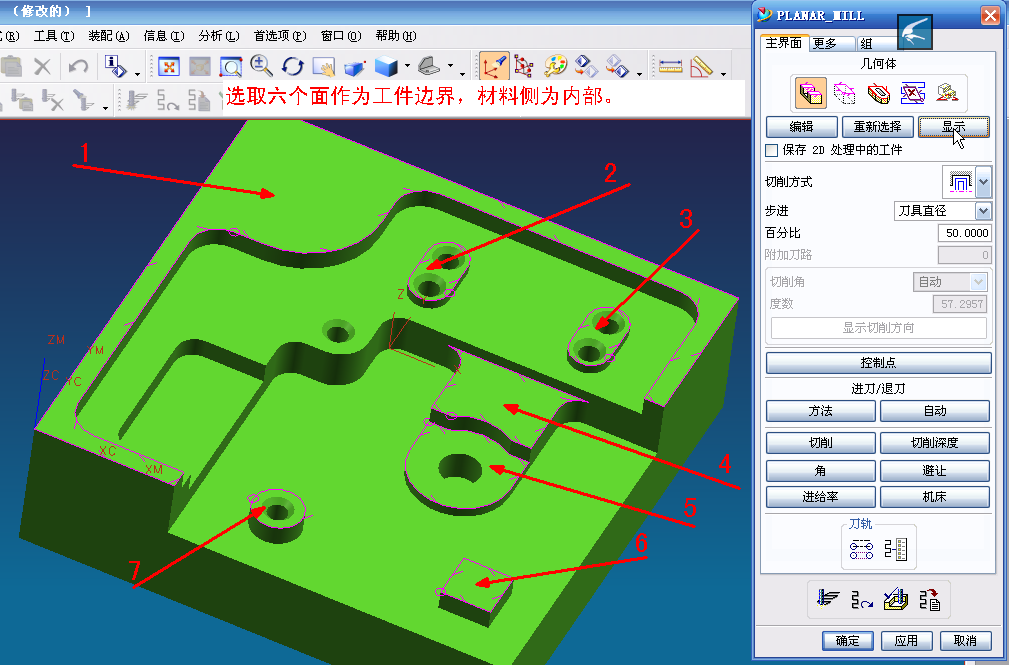Open dropdown arrow beside Measure angle icon
Viewport: 1009px width, 665px height.
pos(723,73)
